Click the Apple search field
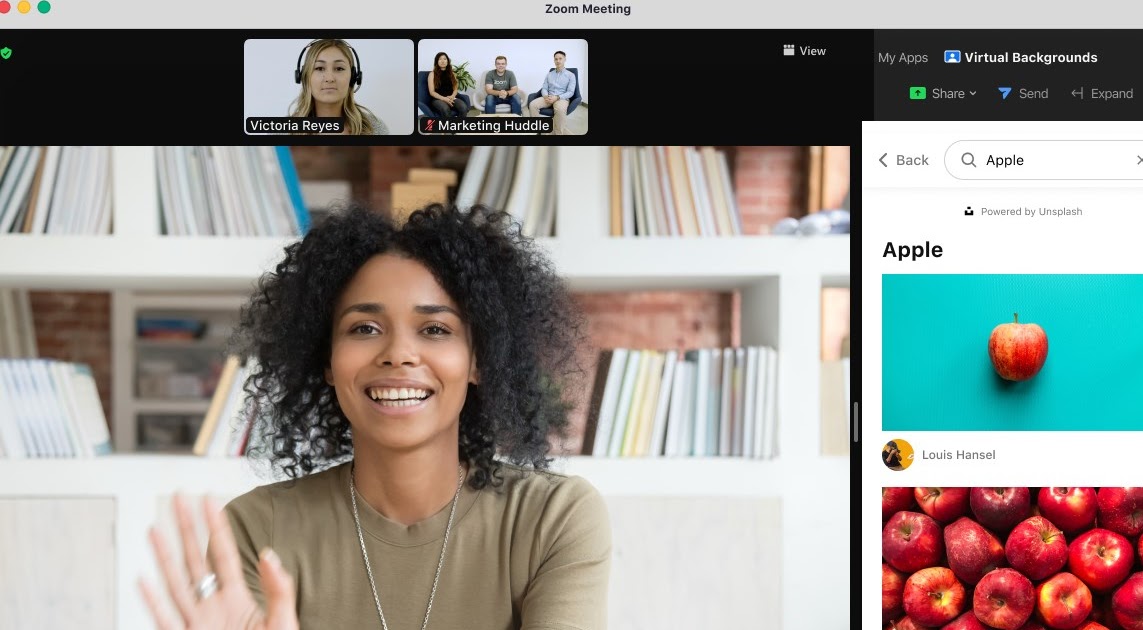 1044,160
